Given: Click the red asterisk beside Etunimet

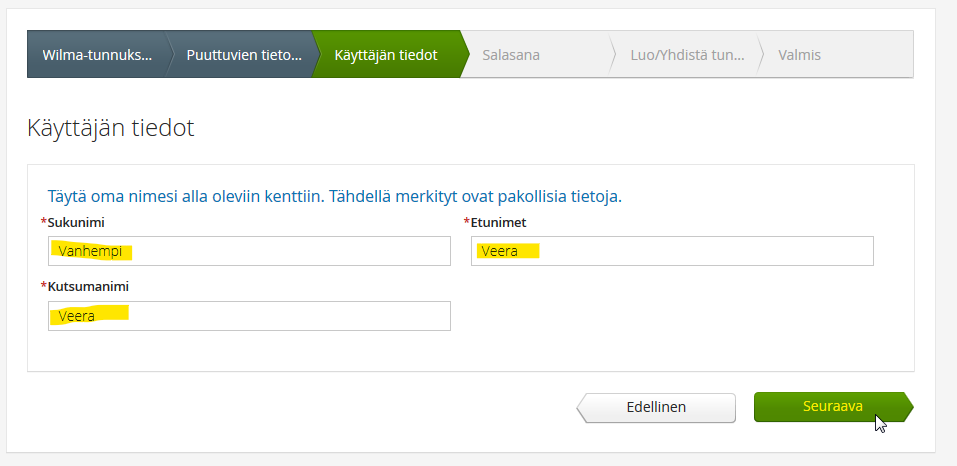Looking at the screenshot, I should pyautogui.click(x=467, y=221).
